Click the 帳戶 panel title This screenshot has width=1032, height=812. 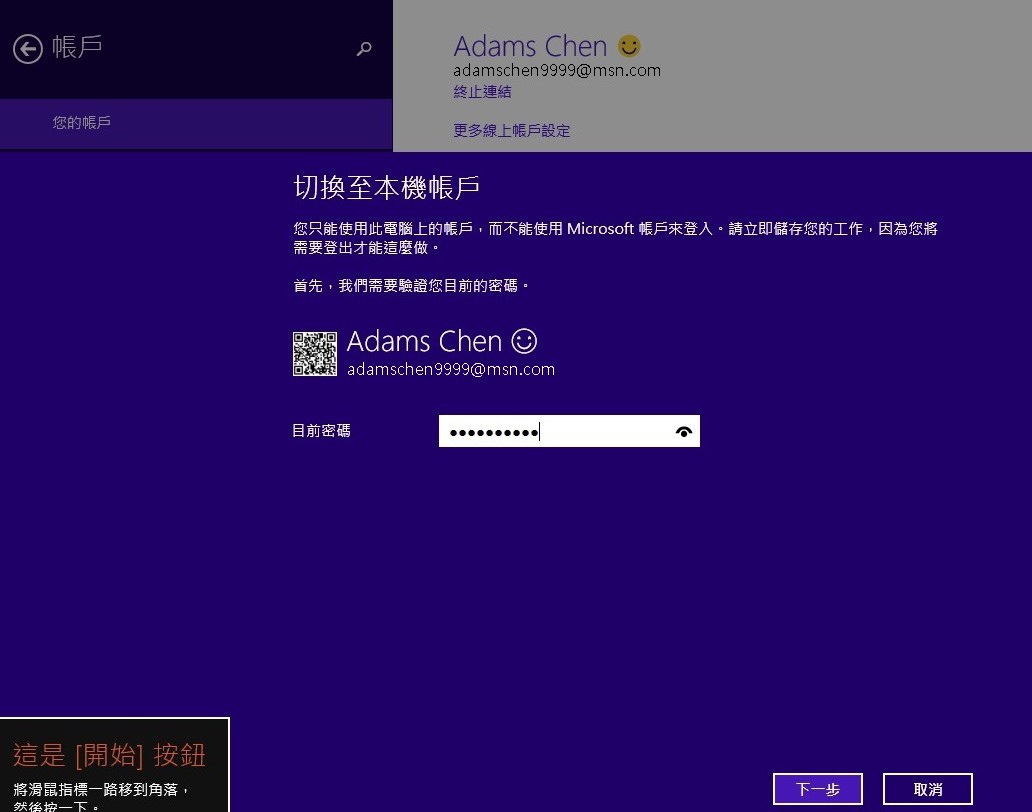click(x=77, y=47)
